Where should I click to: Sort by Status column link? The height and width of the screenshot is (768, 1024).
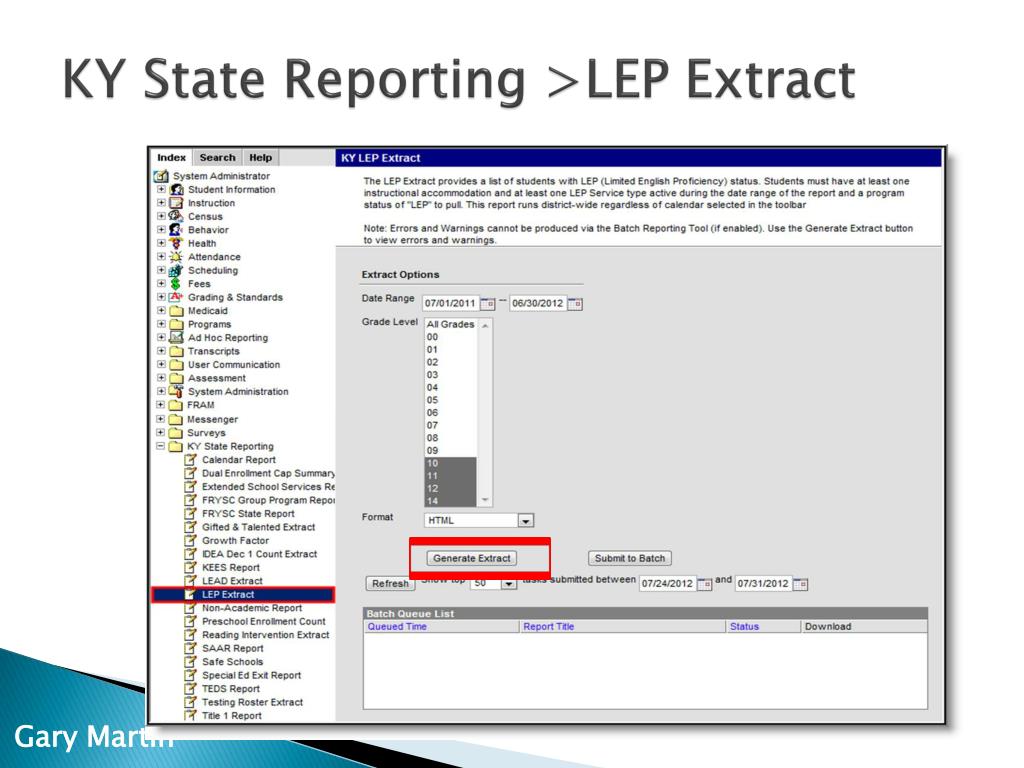tap(744, 626)
